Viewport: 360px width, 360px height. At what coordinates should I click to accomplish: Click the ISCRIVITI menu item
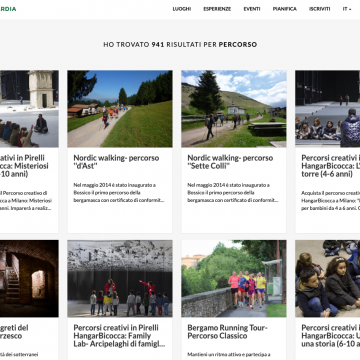(319, 9)
